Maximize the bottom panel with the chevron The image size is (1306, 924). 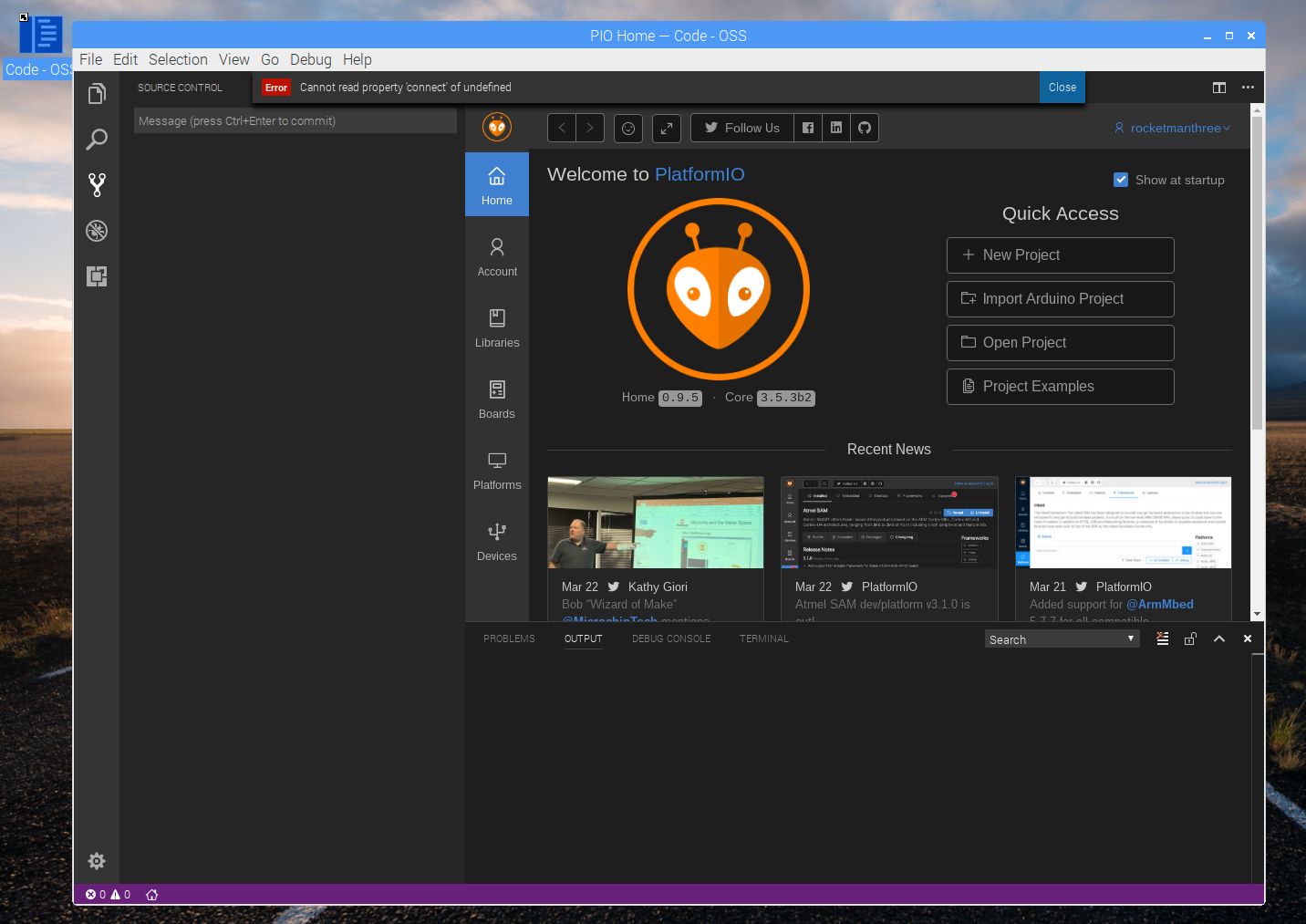click(1219, 638)
